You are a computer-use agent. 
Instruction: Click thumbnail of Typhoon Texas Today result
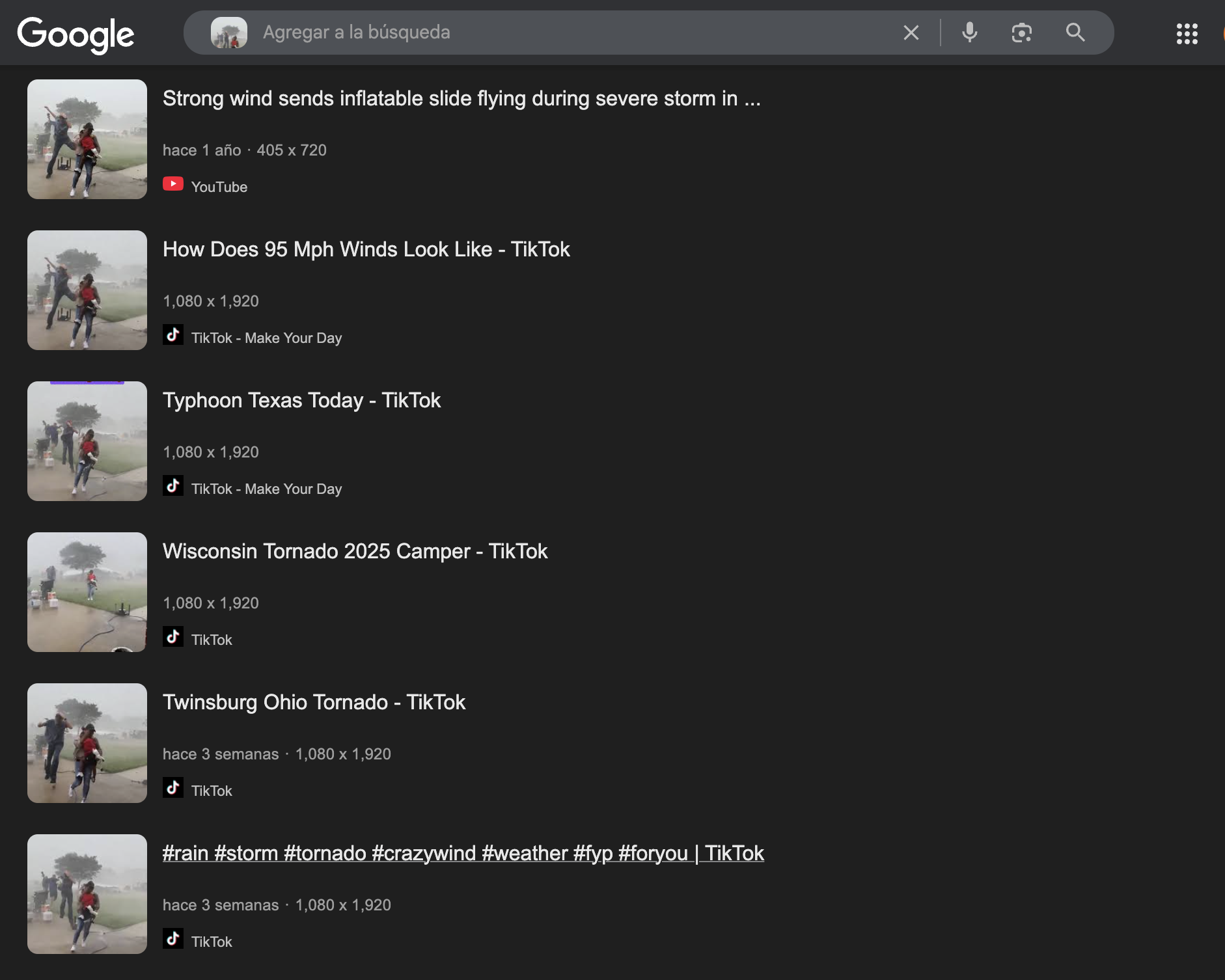87,441
